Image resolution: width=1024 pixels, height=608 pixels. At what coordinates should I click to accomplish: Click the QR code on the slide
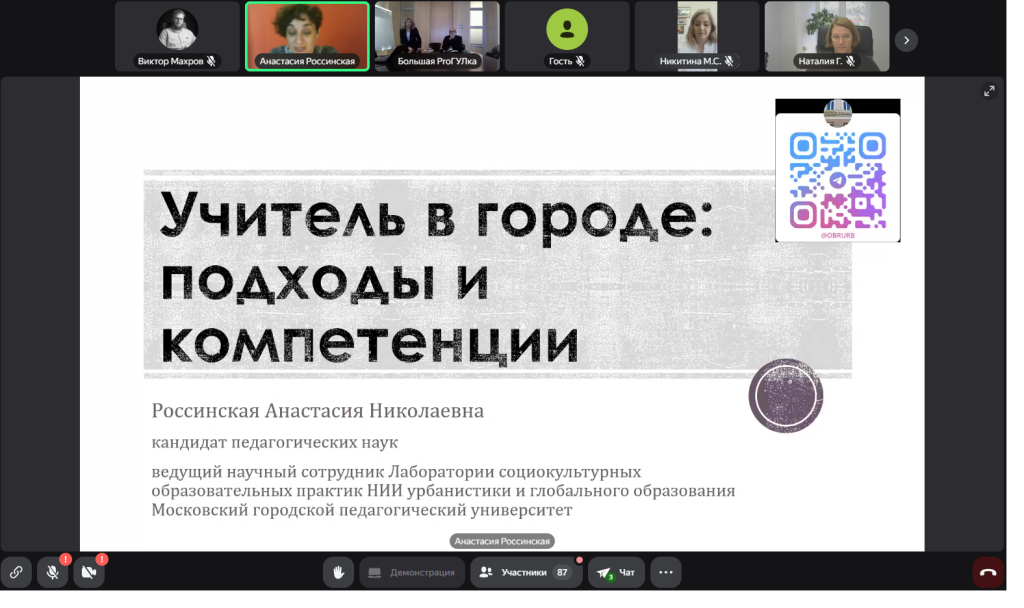[x=837, y=178]
